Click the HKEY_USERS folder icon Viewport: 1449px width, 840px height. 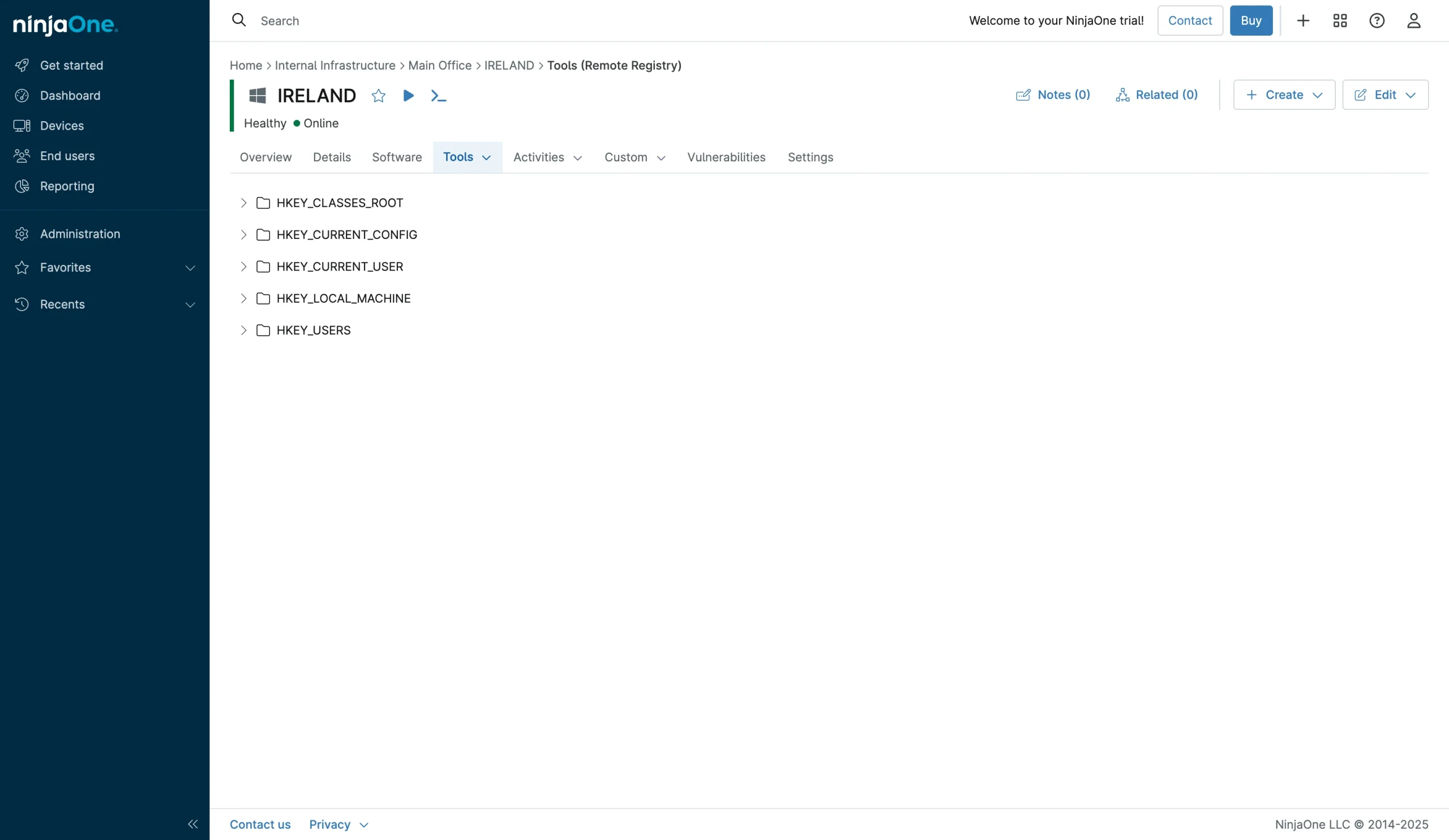point(263,330)
